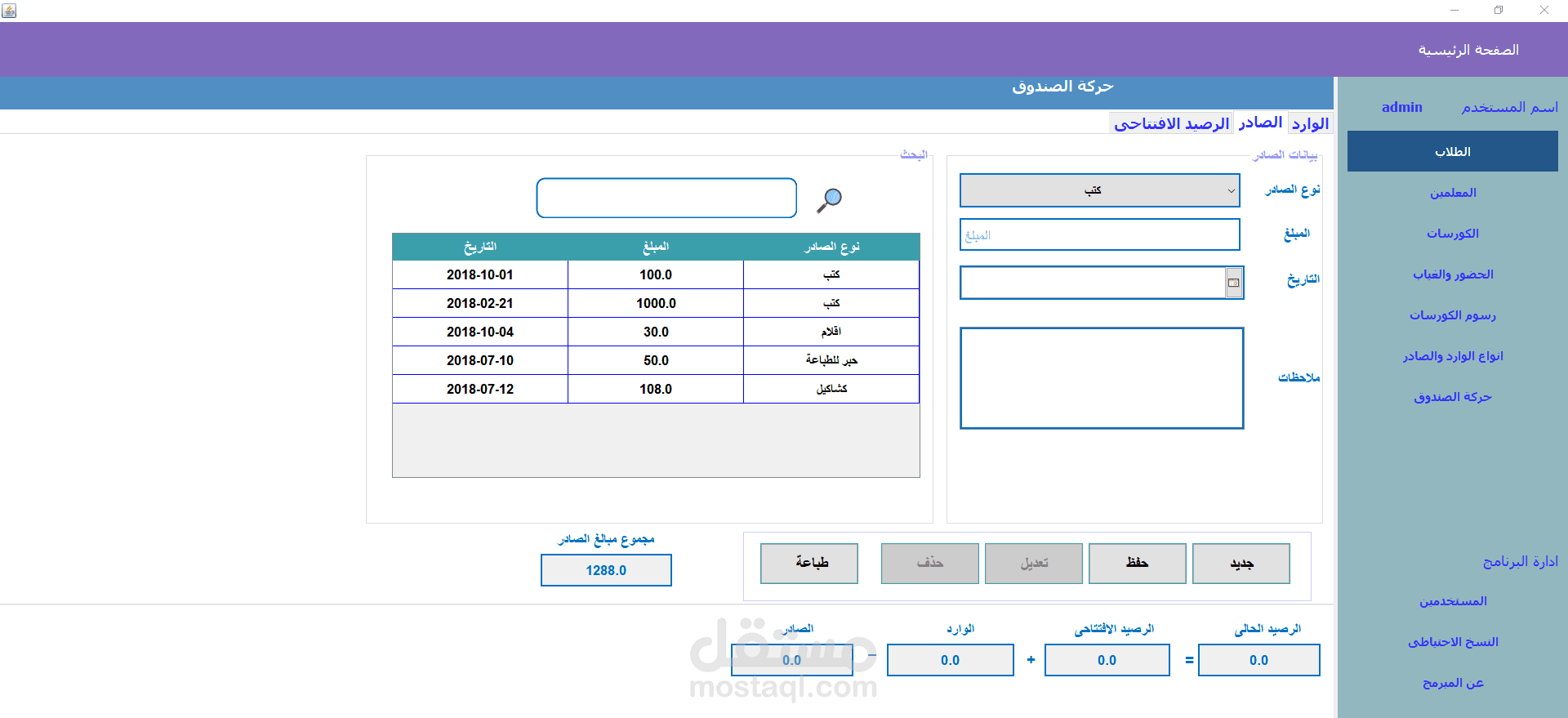Open انواع الوارد والصادر in the sidebar
1568x718 pixels.
coord(1452,356)
